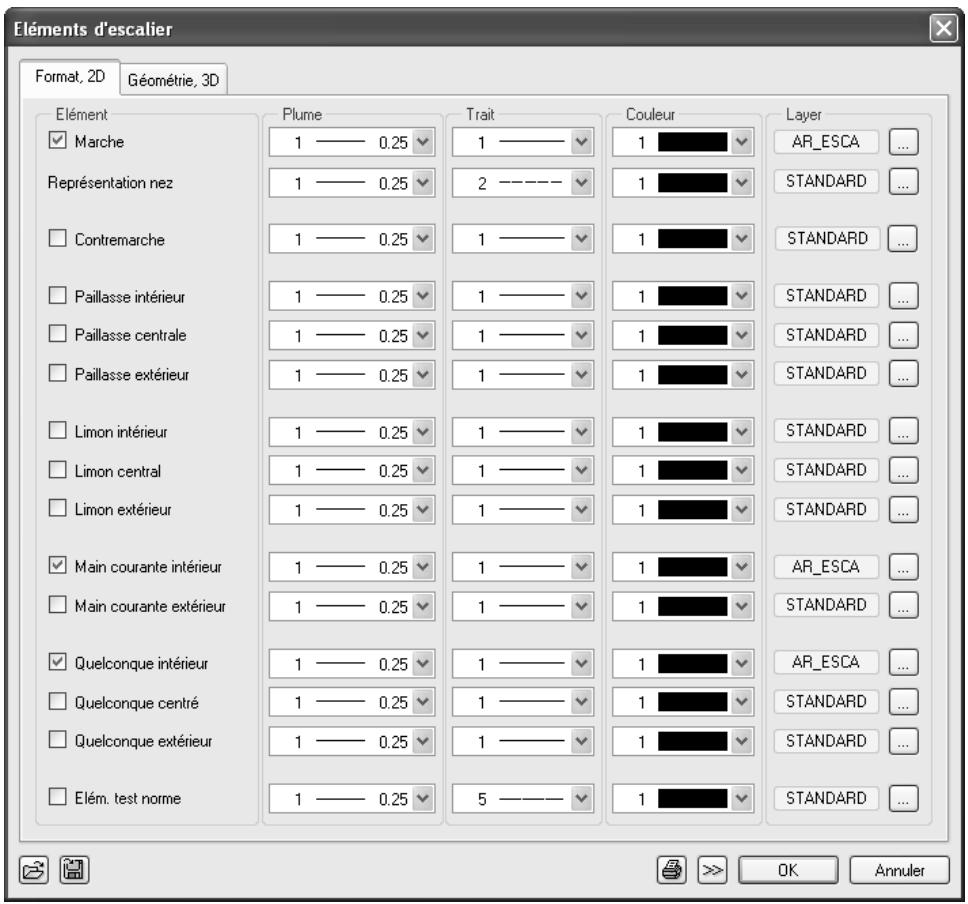Open the Couleur swatch dropdown for Marche

tap(741, 143)
